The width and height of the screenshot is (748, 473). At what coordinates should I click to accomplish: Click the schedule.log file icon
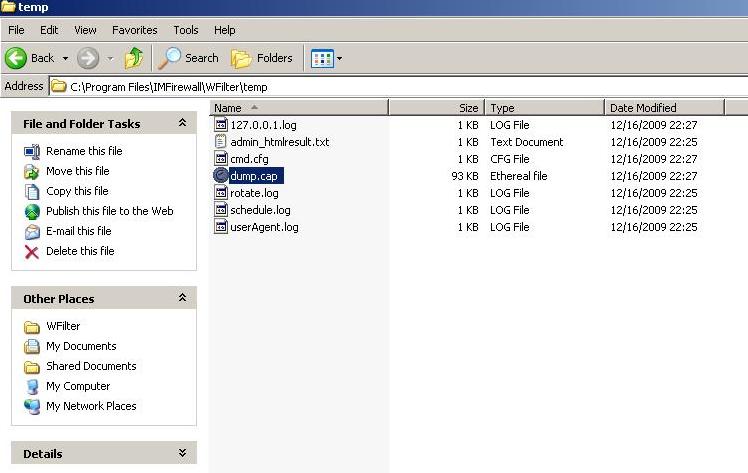[x=220, y=210]
